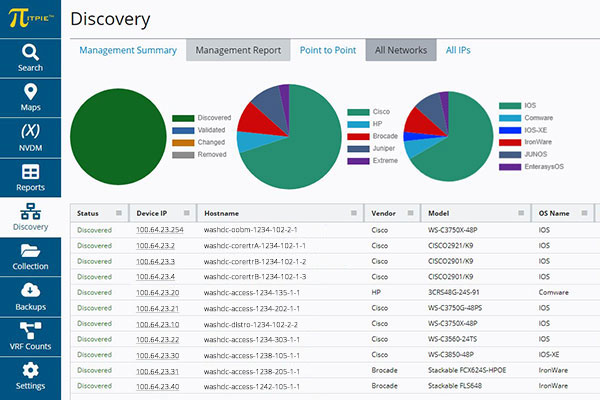Select model cell CISCO2921/K9
The height and width of the screenshot is (400, 600).
tap(450, 245)
